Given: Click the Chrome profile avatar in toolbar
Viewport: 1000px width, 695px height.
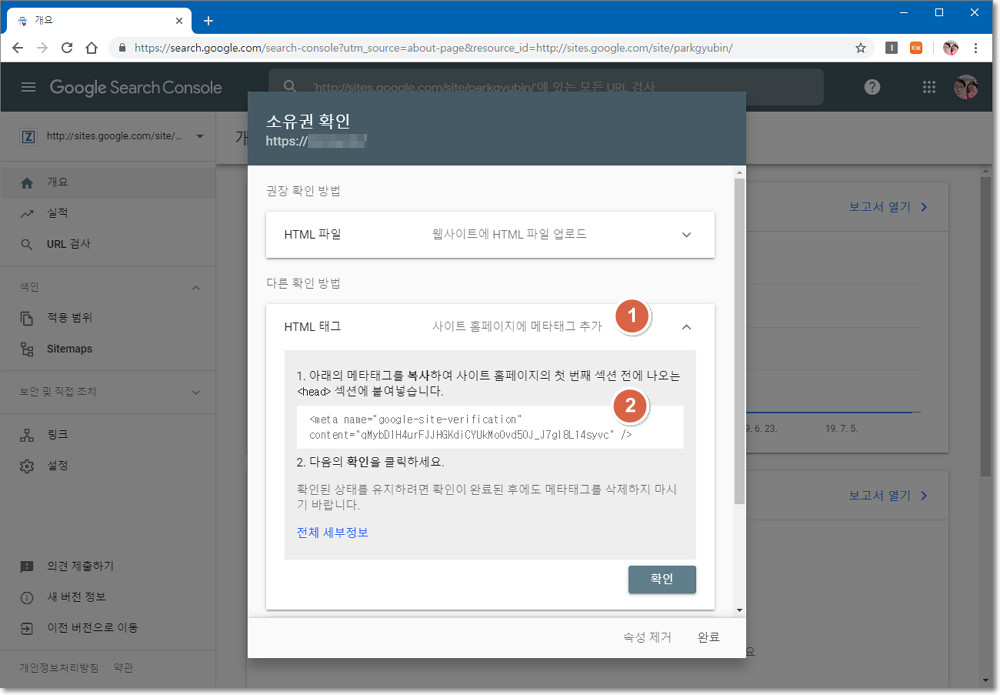Looking at the screenshot, I should click(950, 48).
